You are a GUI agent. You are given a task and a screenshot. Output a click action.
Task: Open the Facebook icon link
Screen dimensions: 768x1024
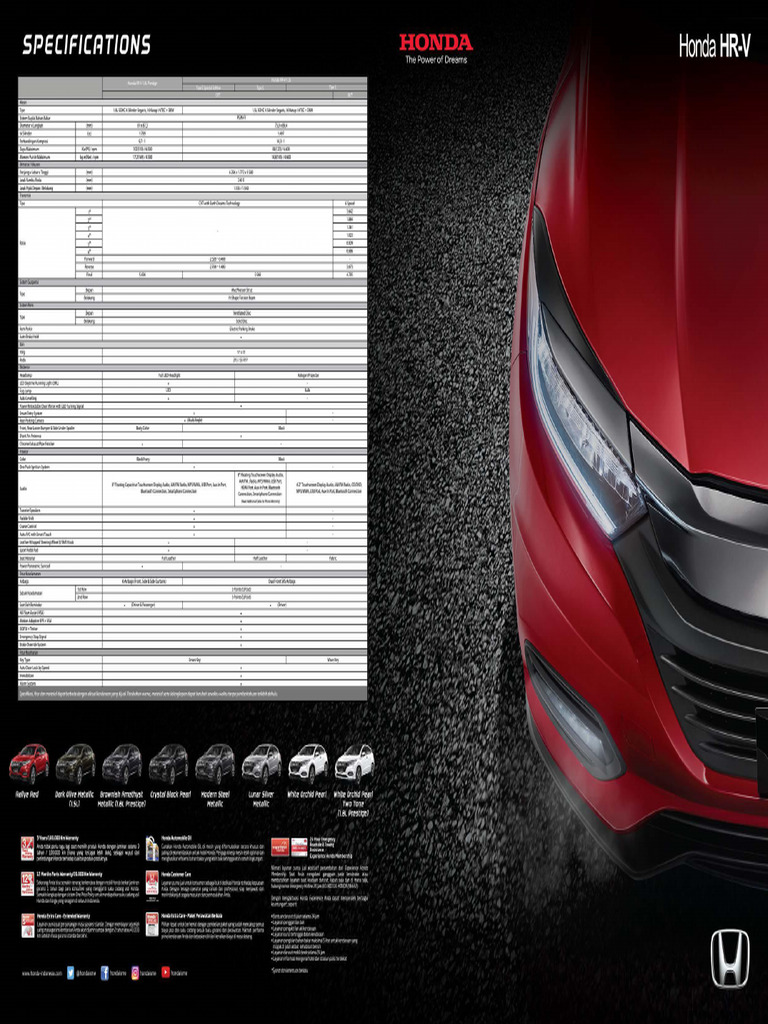104,972
